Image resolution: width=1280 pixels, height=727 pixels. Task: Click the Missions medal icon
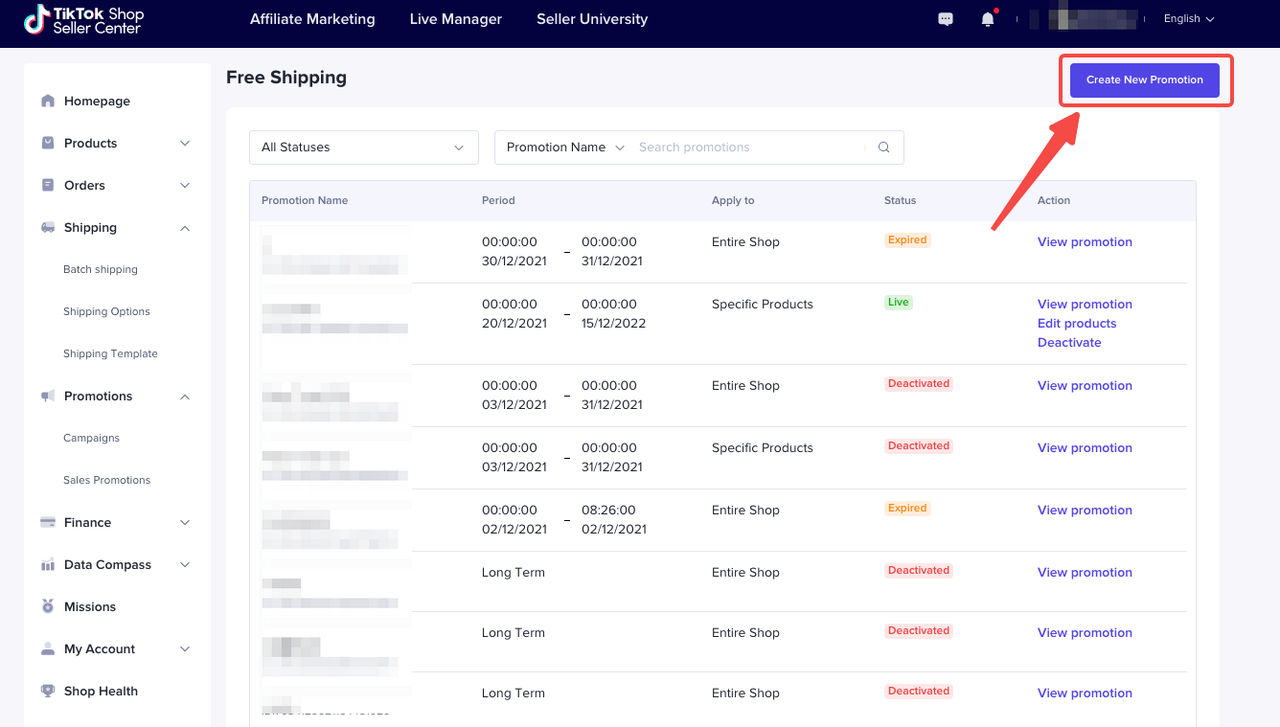coord(48,607)
